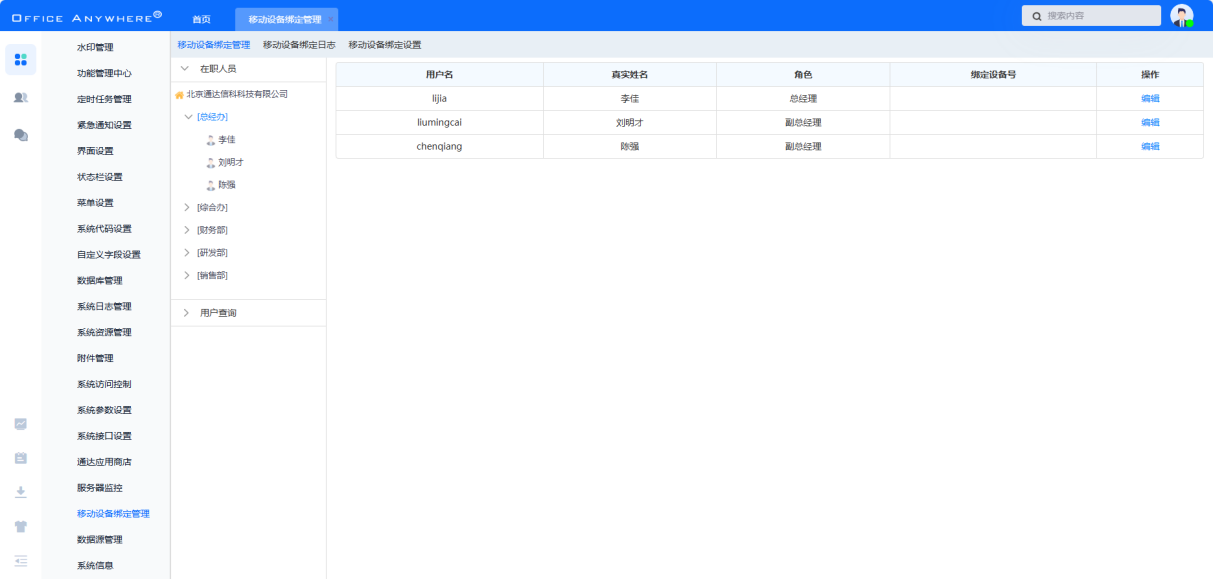The height and width of the screenshot is (579, 1213).
Task: Switch to 移动设备绑定日志 tab
Action: click(x=299, y=45)
